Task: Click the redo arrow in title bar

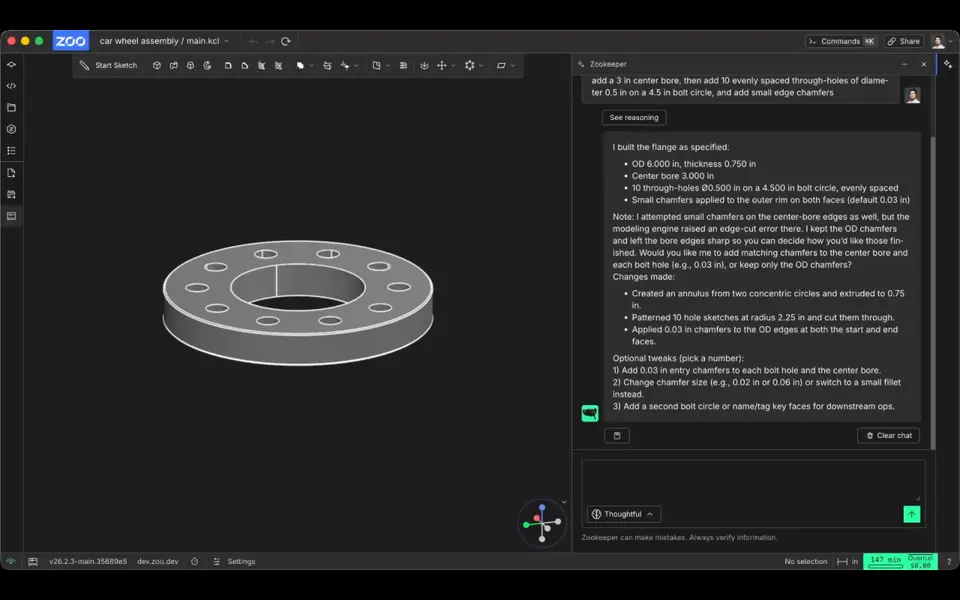Action: tap(269, 41)
